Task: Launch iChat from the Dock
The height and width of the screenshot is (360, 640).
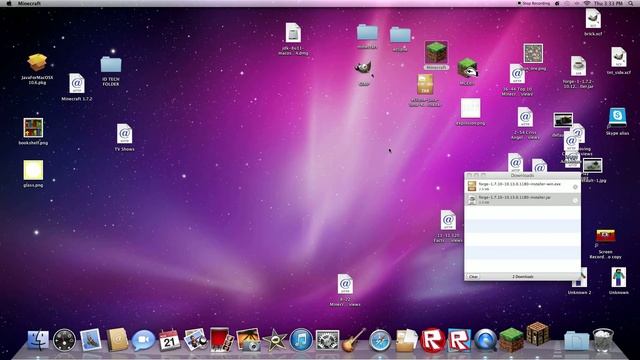Action: pyautogui.click(x=143, y=340)
